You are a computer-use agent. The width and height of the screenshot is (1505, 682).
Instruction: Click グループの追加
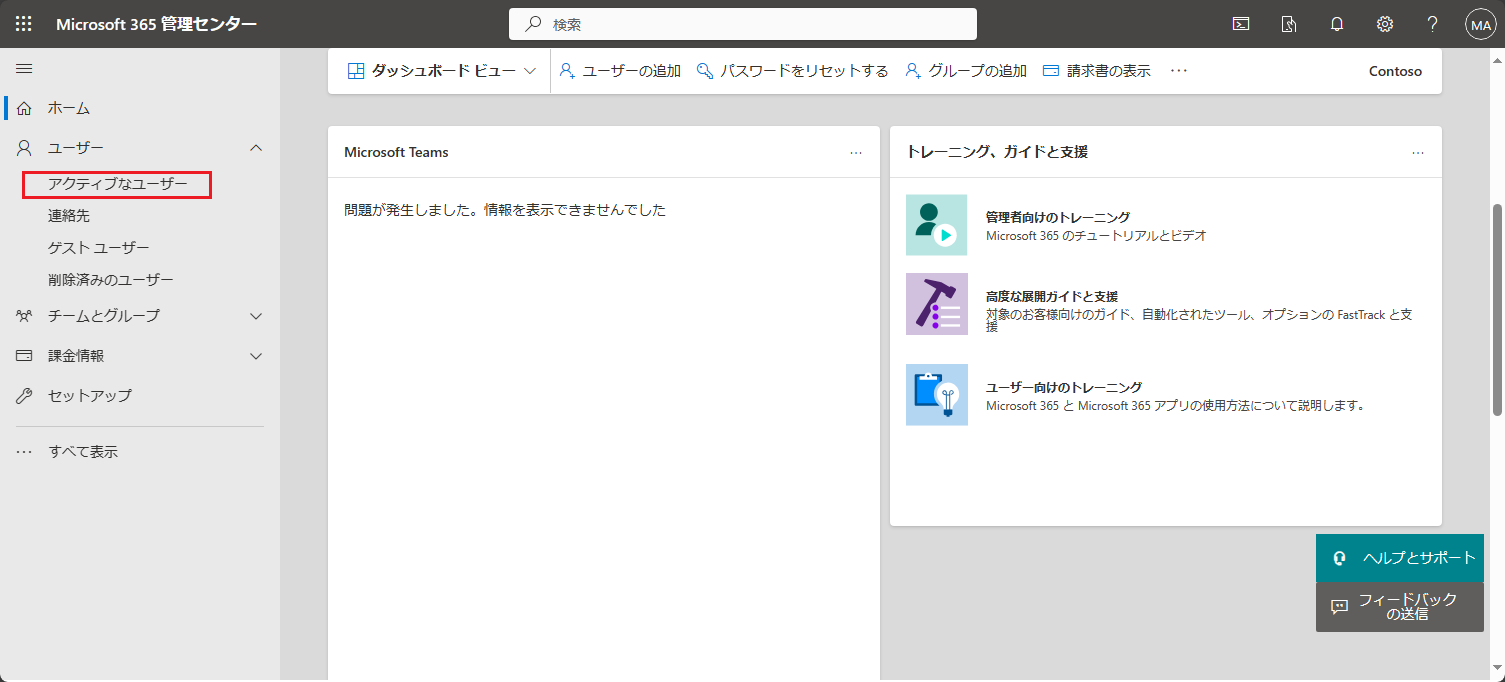coord(966,71)
